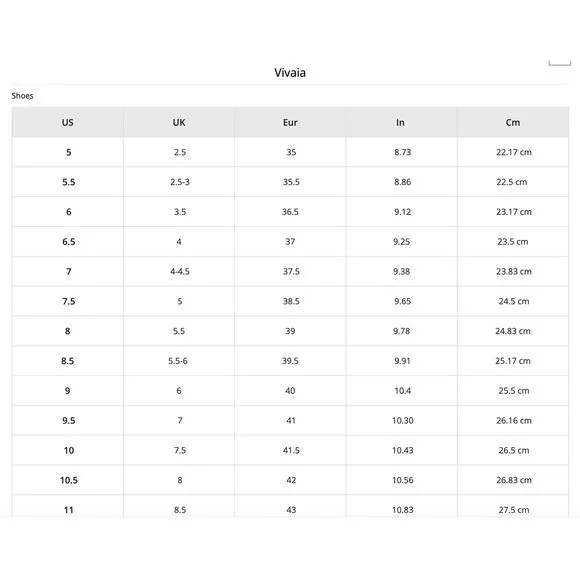Click the UK 5.5-6 cell
Image resolution: width=580 pixels, height=580 pixels.
179,361
